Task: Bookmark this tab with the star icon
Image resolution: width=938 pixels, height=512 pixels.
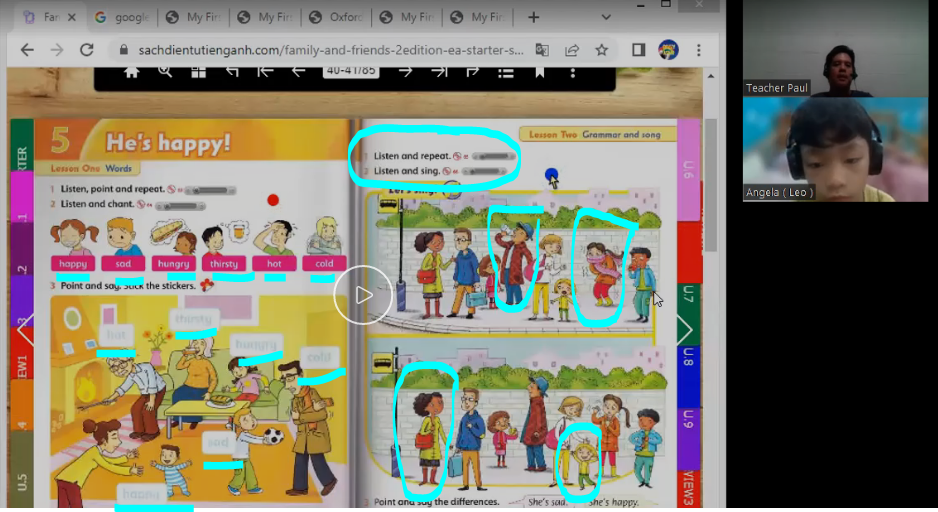Action: [x=602, y=50]
